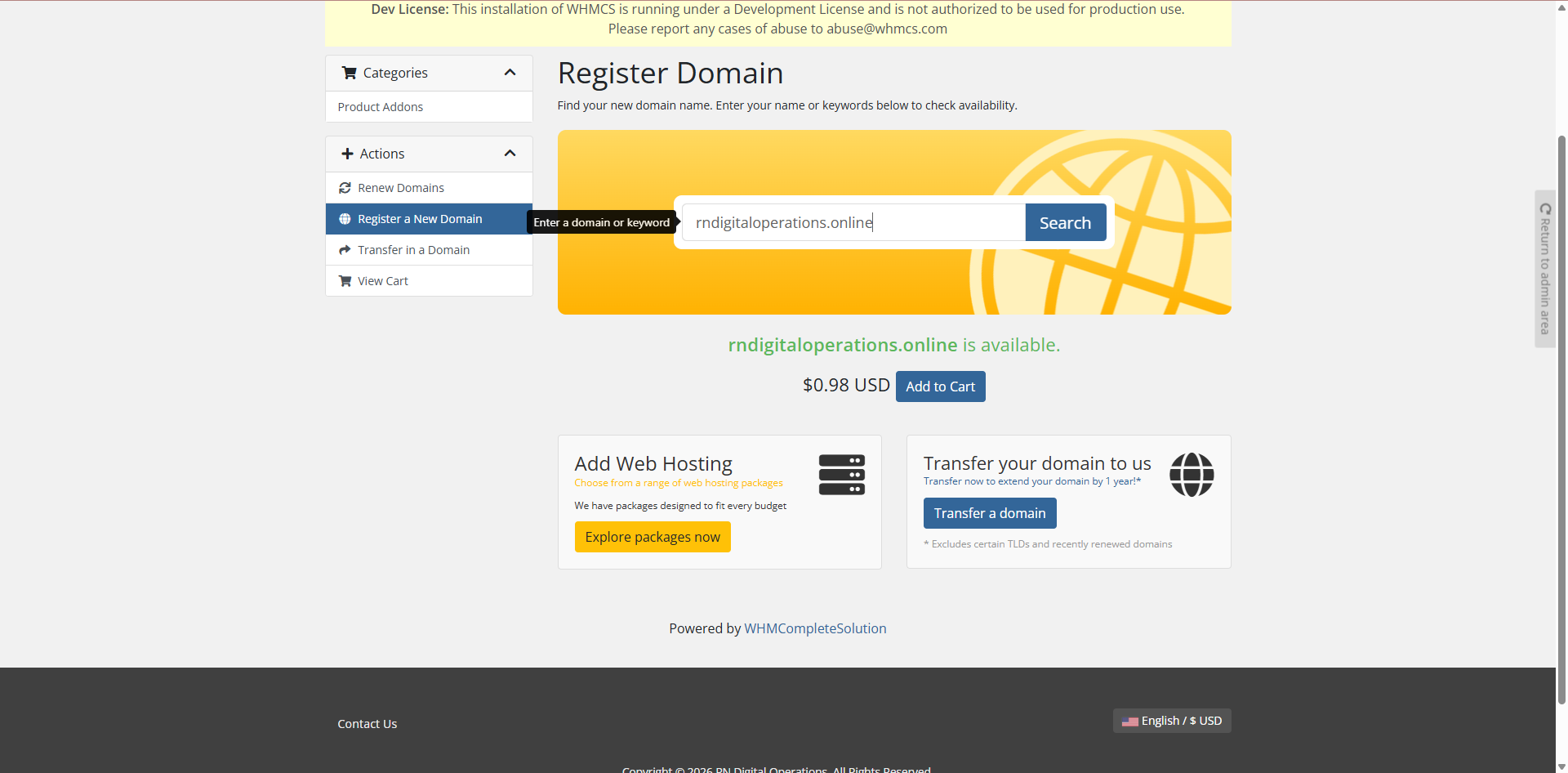Select Product Addons category
The image size is (1568, 773).
click(x=381, y=107)
